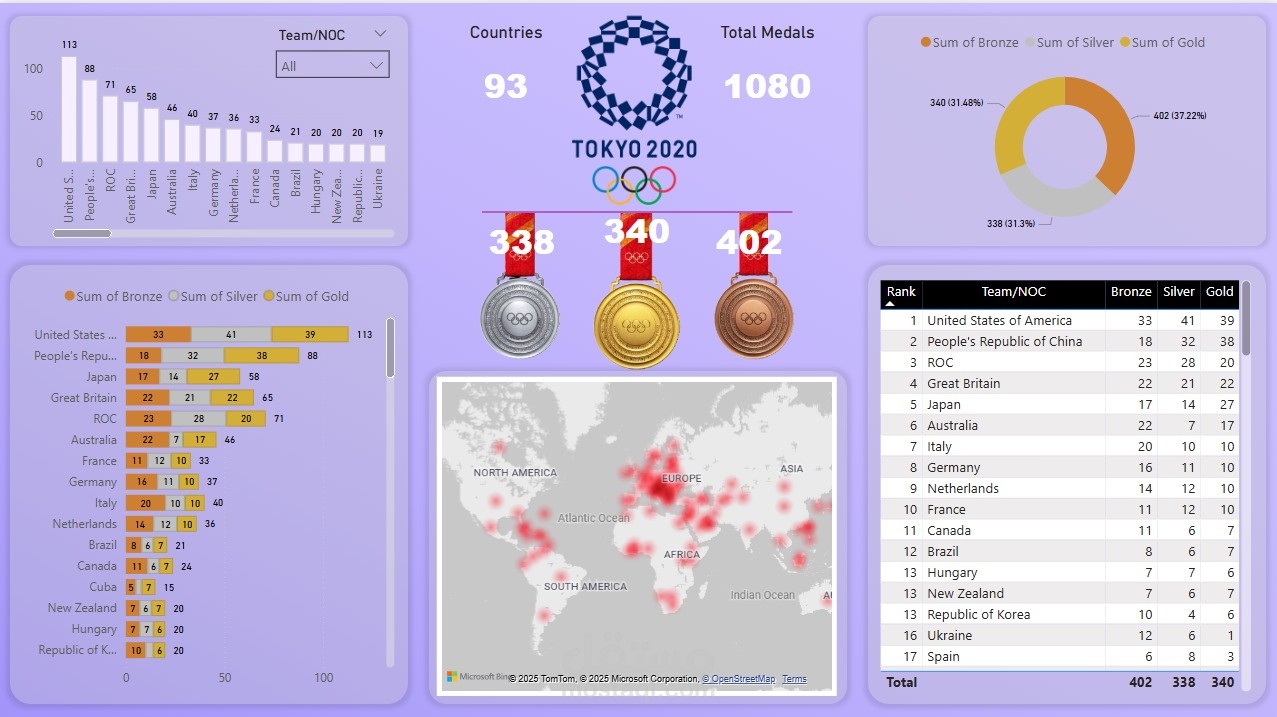1277x717 pixels.
Task: Click Australia's bronze bar segment showing 22
Action: click(147, 440)
